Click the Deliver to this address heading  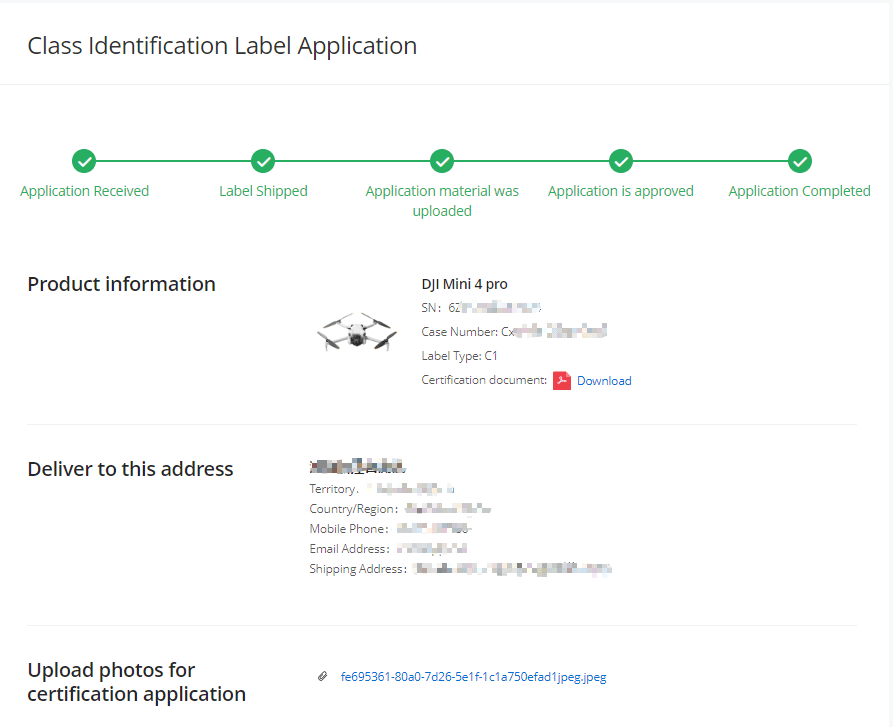pyautogui.click(x=130, y=469)
